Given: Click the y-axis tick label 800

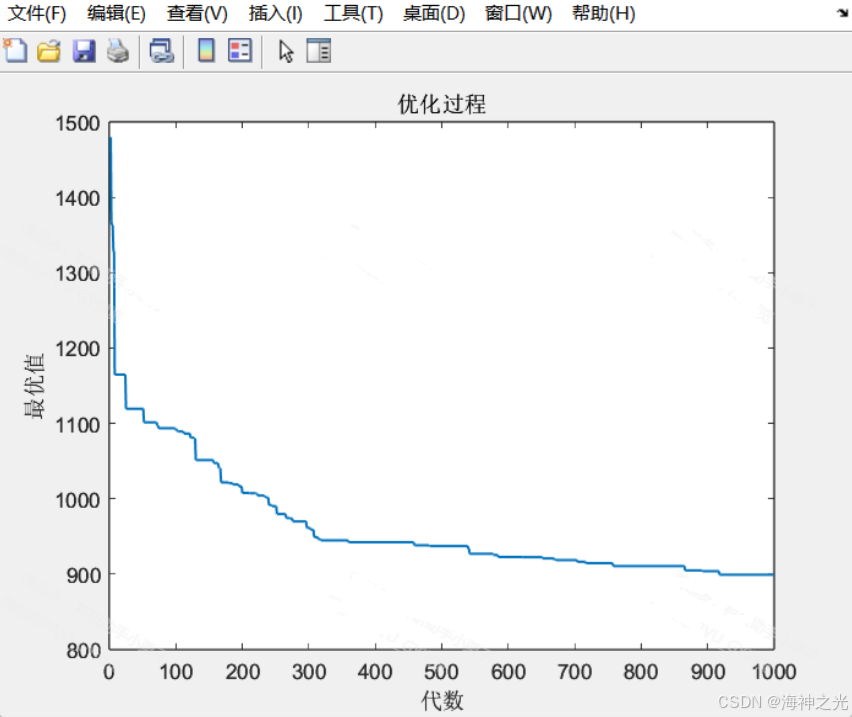Looking at the screenshot, I should 84,650.
